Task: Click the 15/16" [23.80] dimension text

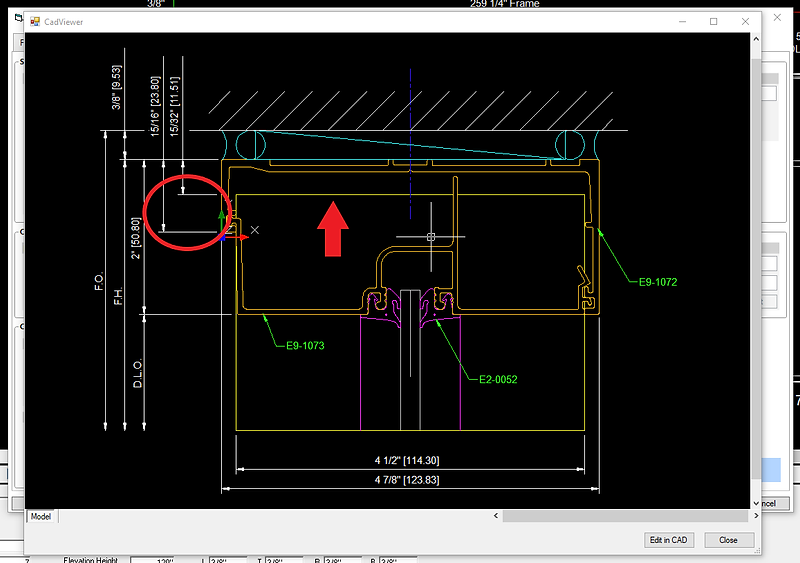Action: point(155,106)
